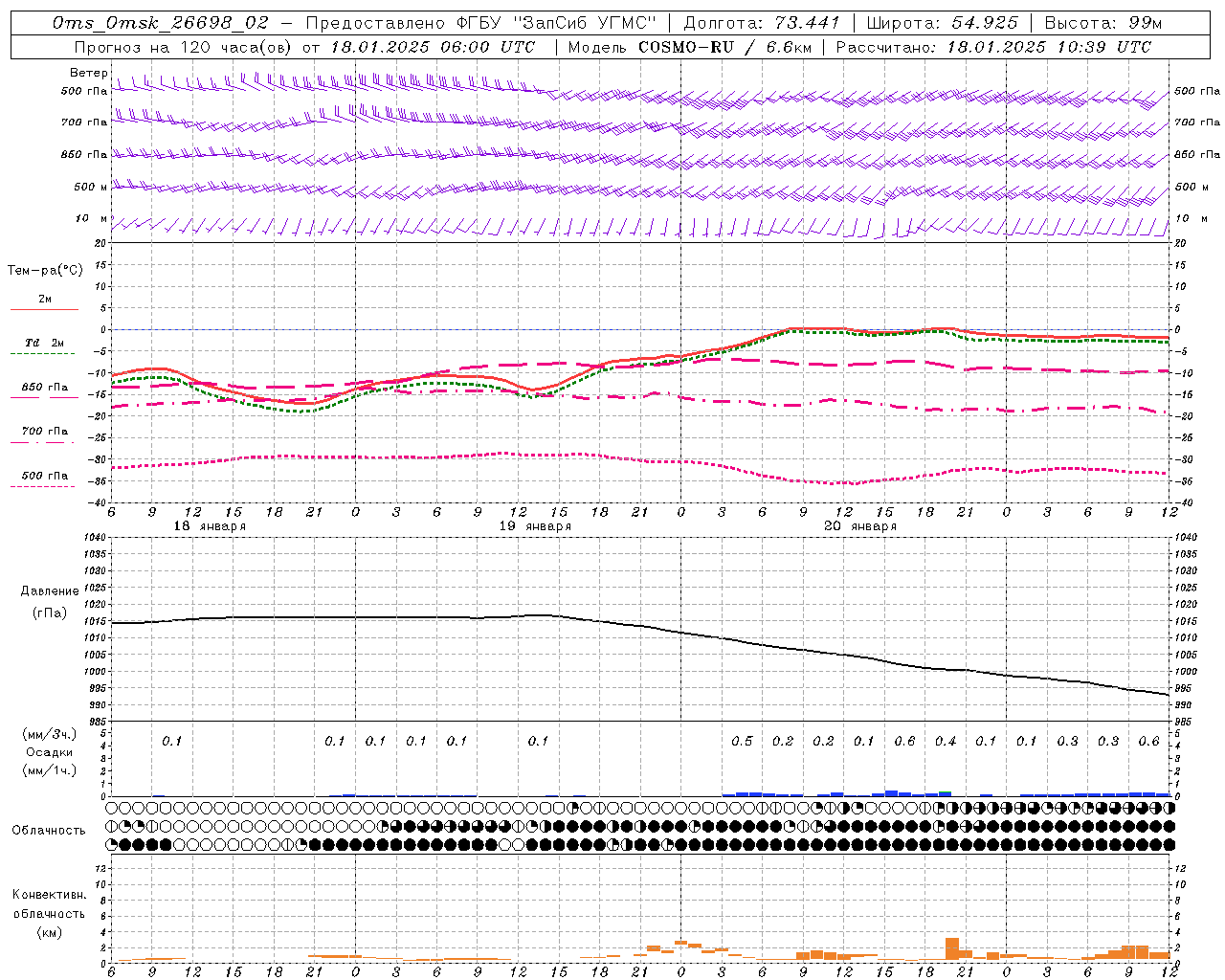Click the Конвективн. облачность label
Screen dimensions: 1225x980
tap(49, 904)
